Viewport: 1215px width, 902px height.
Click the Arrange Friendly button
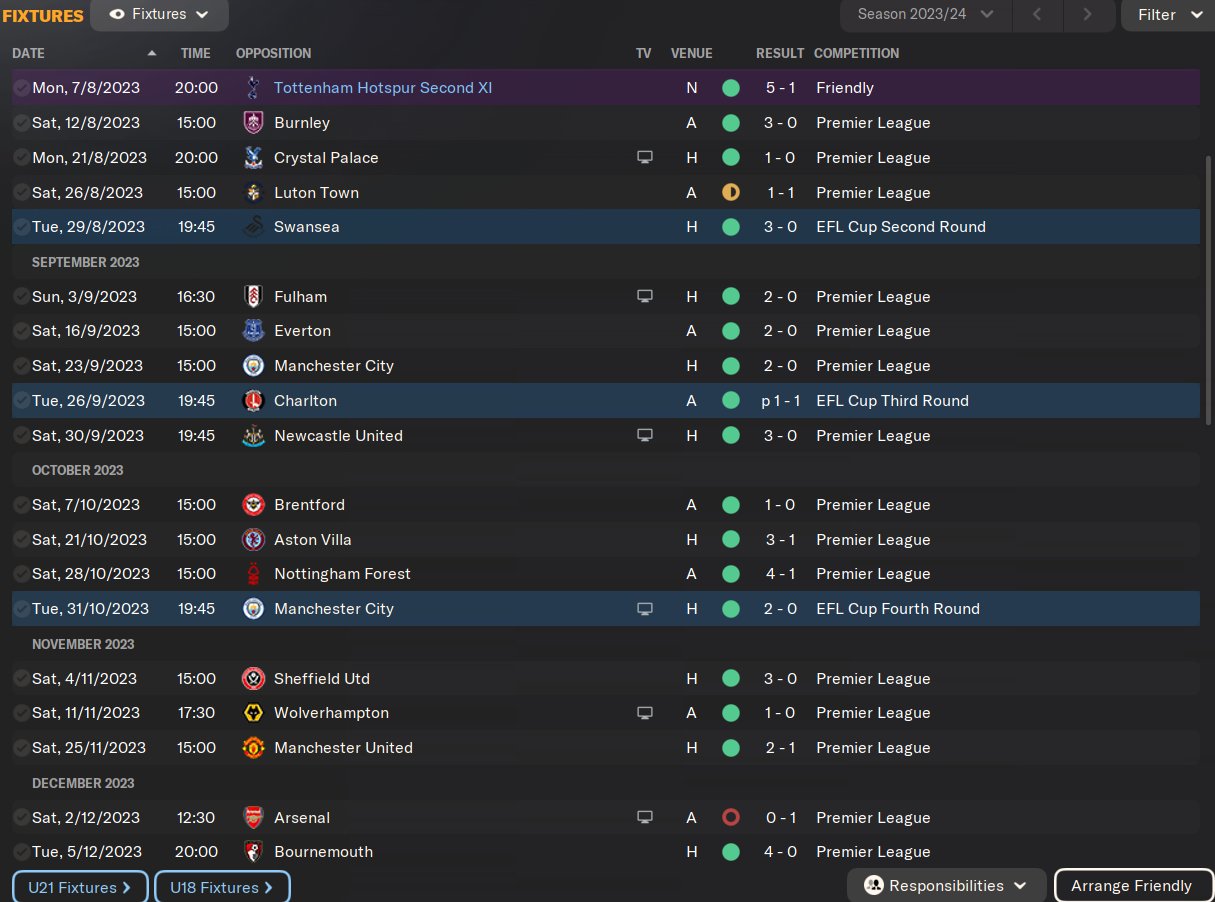(x=1131, y=886)
